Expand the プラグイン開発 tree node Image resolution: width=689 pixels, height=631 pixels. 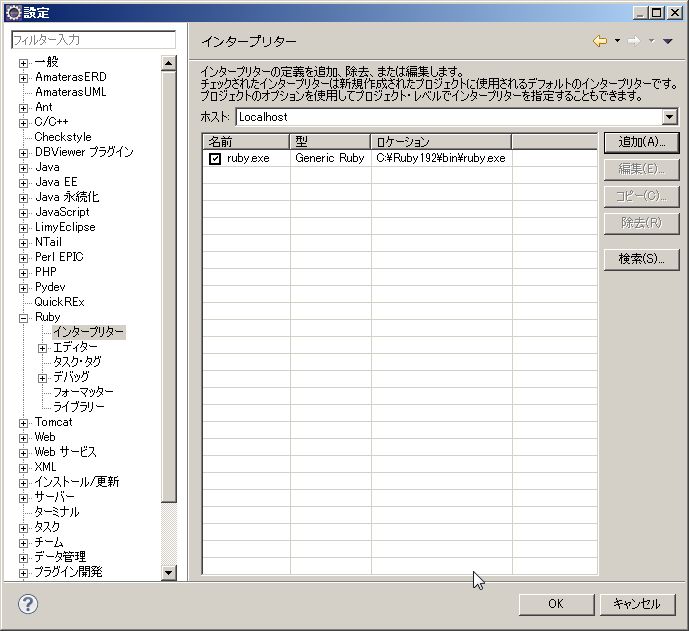24,573
